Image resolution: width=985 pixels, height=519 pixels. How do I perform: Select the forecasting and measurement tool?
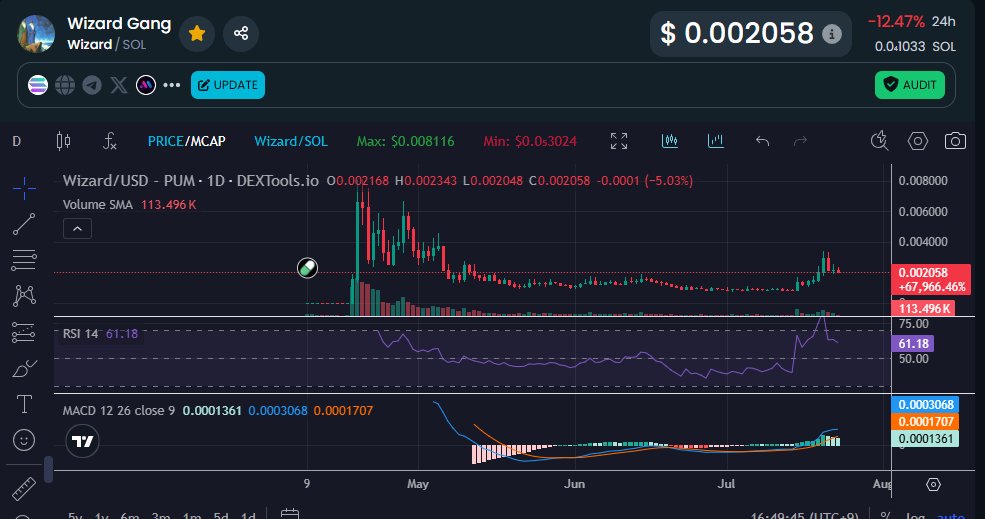coord(24,332)
